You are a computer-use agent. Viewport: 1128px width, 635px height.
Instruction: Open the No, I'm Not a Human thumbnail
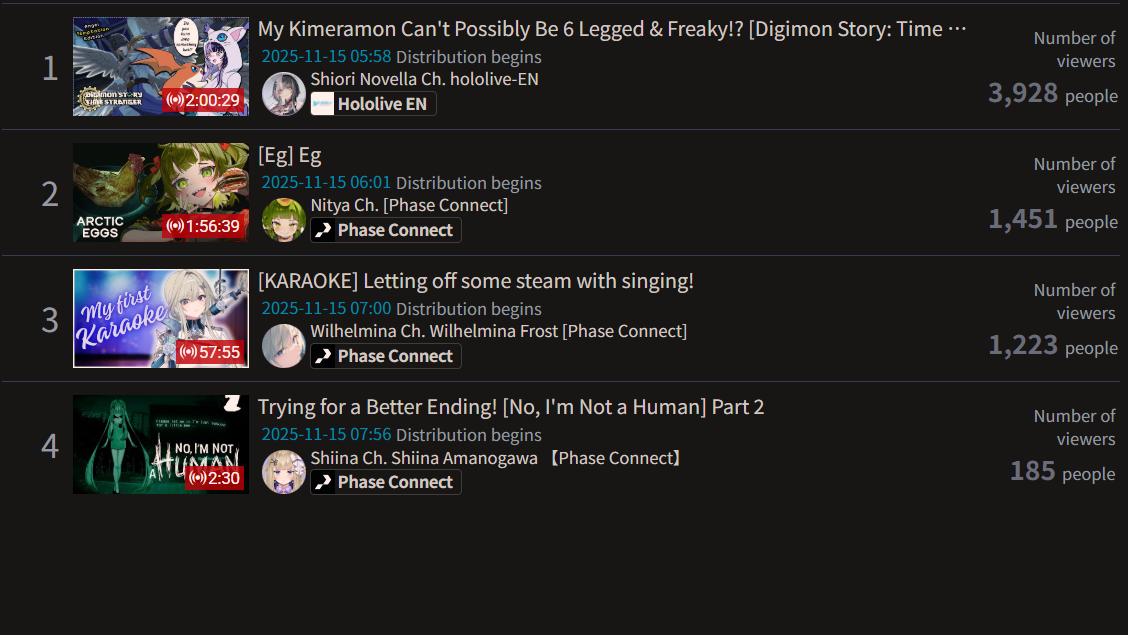tap(161, 444)
